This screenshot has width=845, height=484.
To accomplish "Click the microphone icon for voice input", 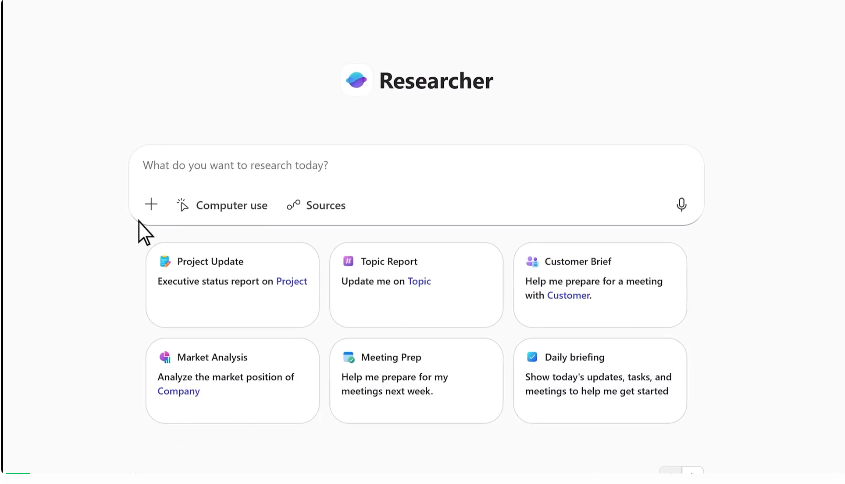I will [x=681, y=205].
